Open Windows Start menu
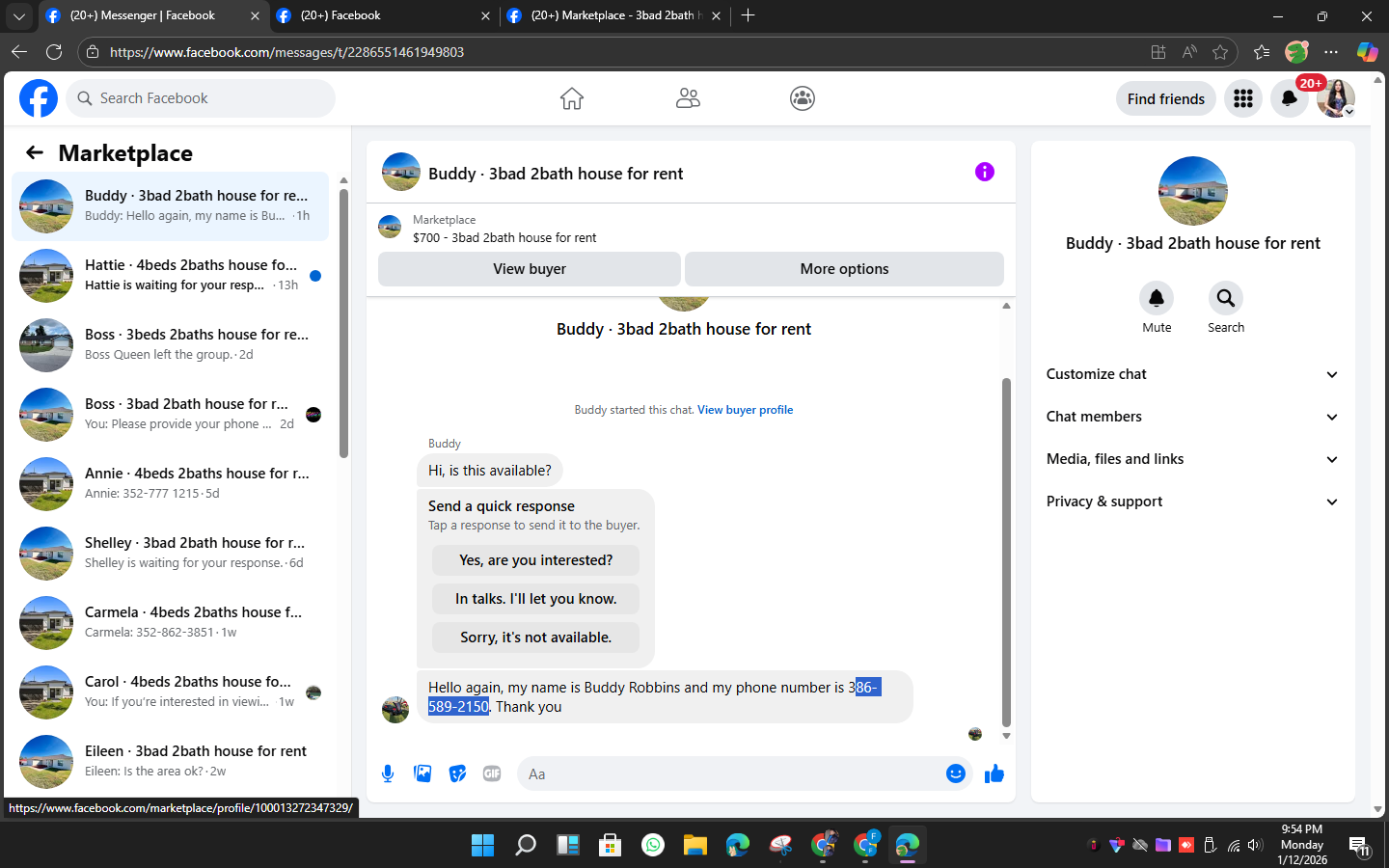The width and height of the screenshot is (1389, 868). pos(482,845)
